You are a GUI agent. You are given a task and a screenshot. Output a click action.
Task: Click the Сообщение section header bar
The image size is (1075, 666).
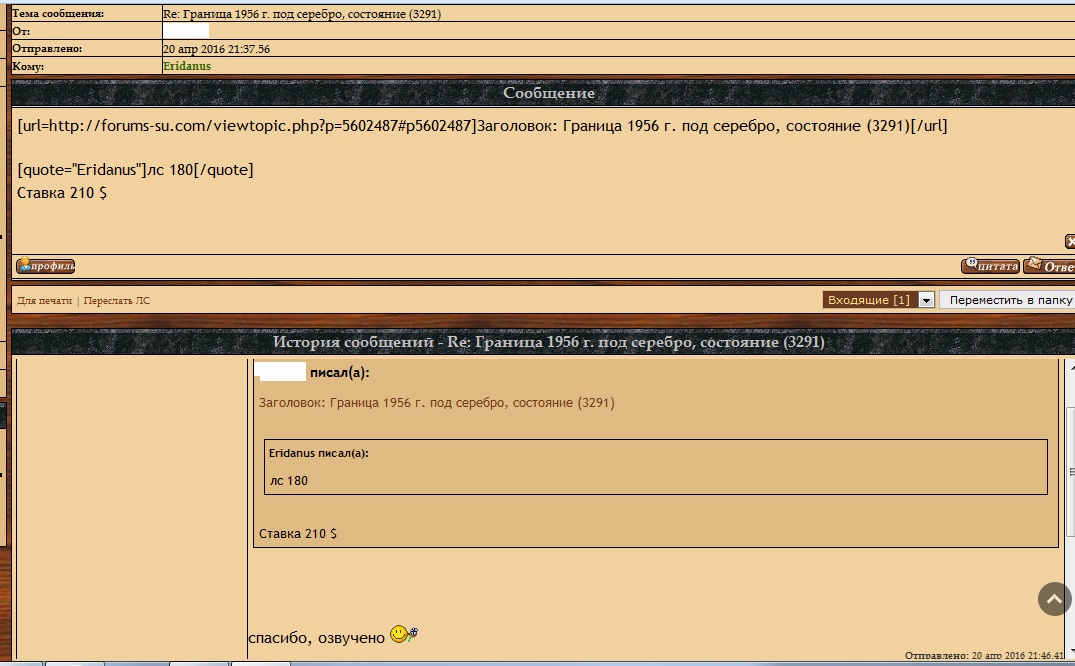548,93
